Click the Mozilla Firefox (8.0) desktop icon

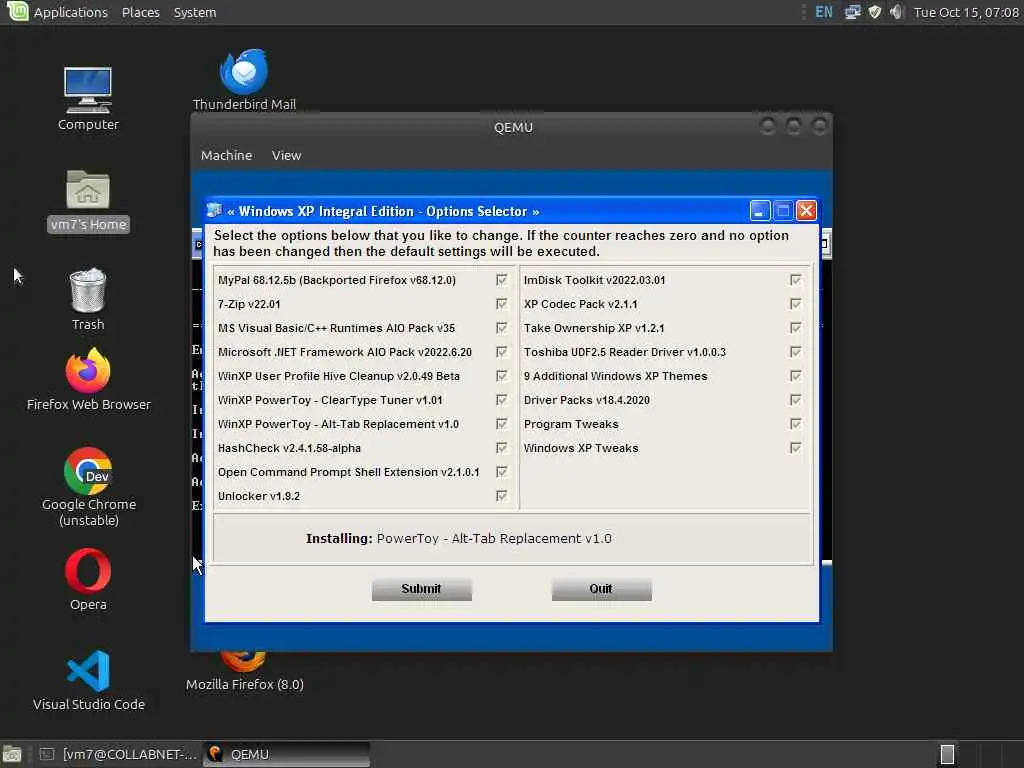tap(244, 672)
